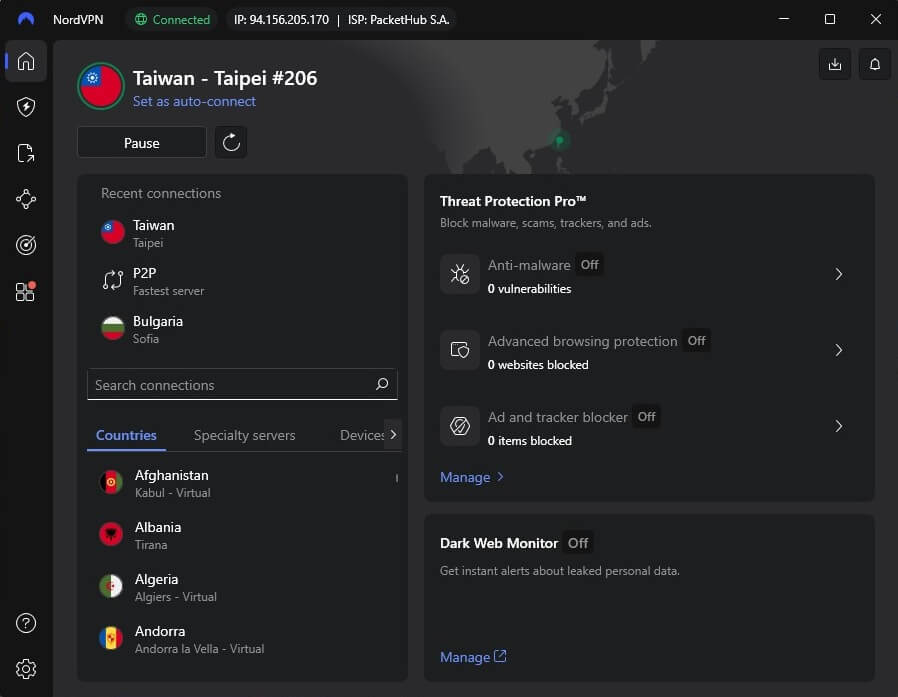Select the Home icon in the sidebar
Image resolution: width=898 pixels, height=697 pixels.
click(x=25, y=61)
